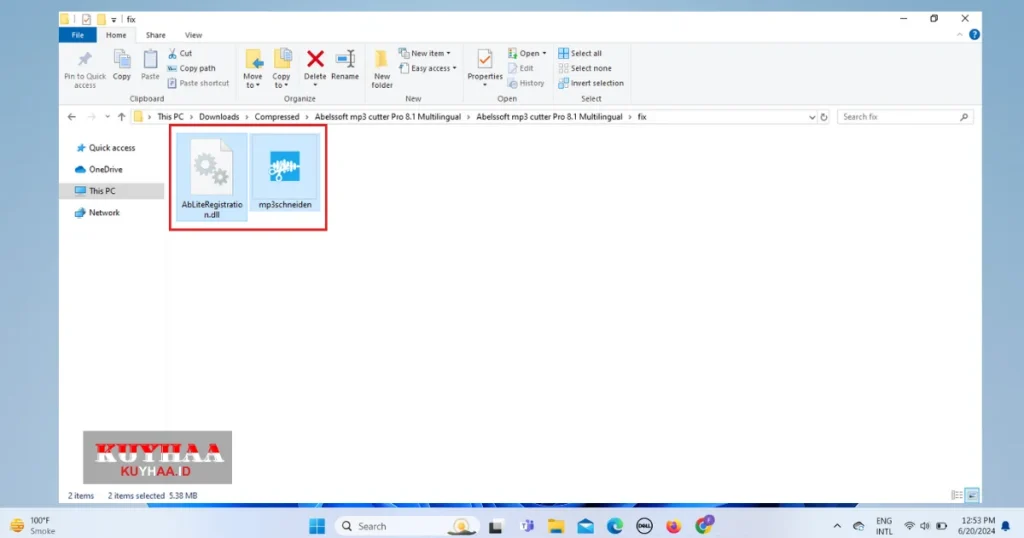Screen dimensions: 1024x538
Task: Click the title bar Properties checkmark icon
Action: (x=86, y=20)
